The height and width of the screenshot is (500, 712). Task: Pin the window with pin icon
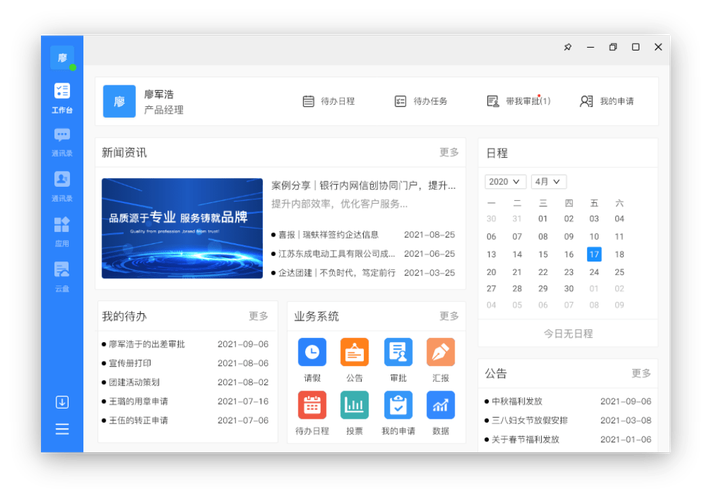pyautogui.click(x=568, y=47)
